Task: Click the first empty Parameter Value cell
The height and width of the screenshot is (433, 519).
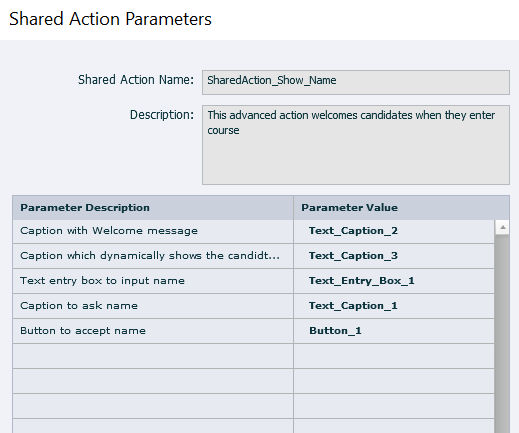Action: coord(394,356)
